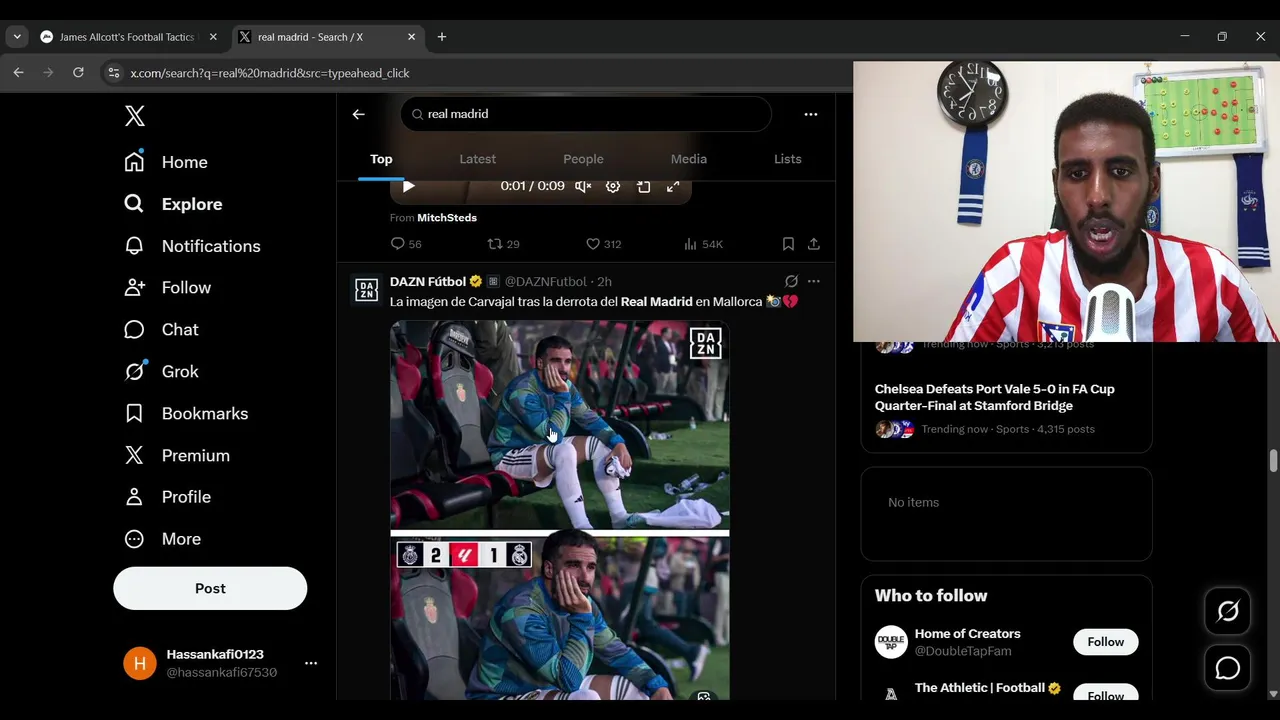Screen dimensions: 1280x720
Task: Reply to post with 56 replies
Action: [x=406, y=244]
